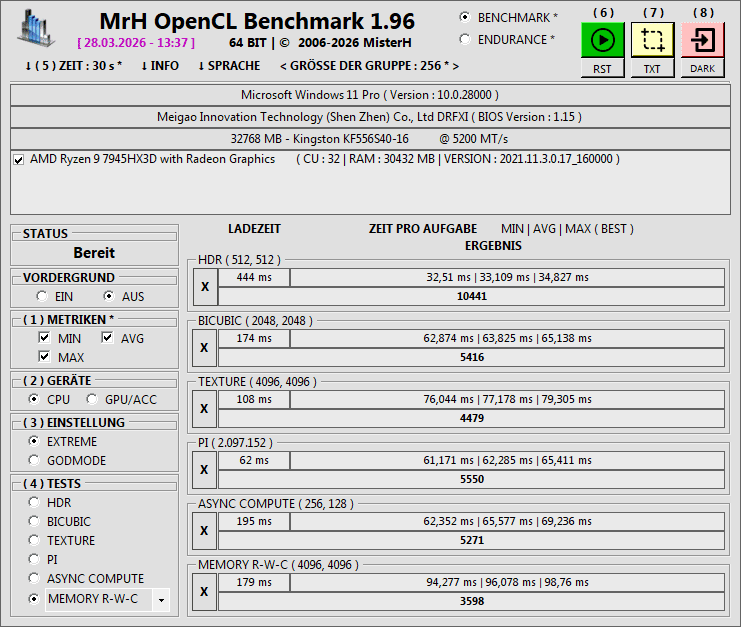Image resolution: width=741 pixels, height=627 pixels.
Task: Click the PI load time 62 ms
Action: point(254,460)
